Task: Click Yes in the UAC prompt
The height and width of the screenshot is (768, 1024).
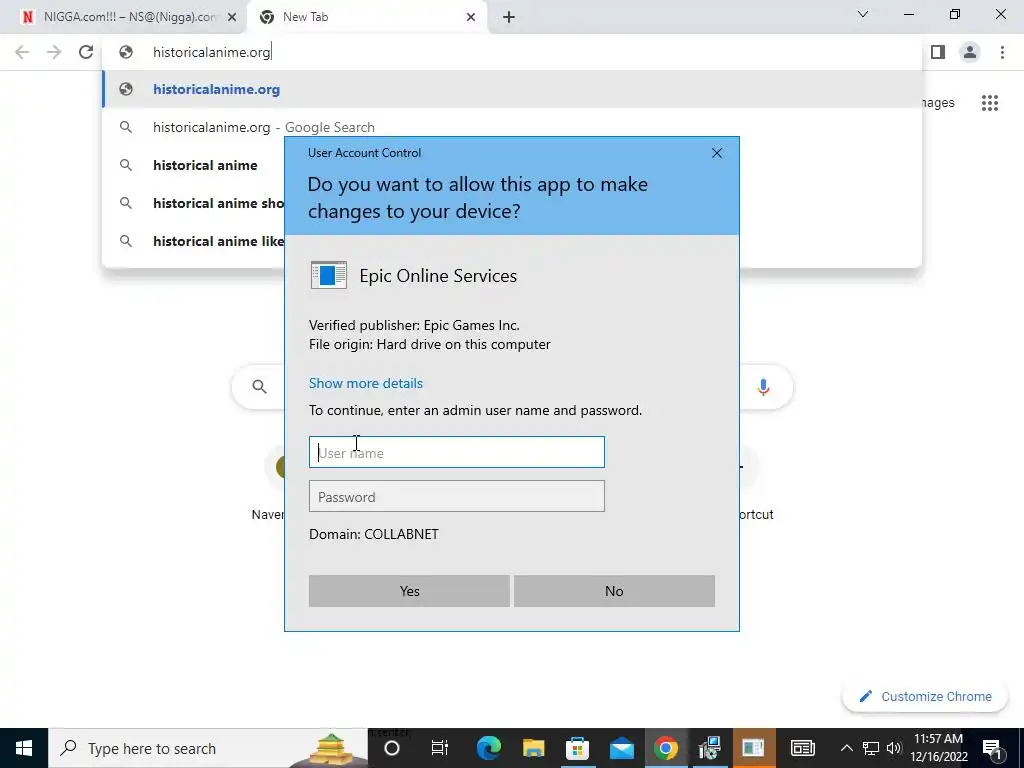Action: pyautogui.click(x=409, y=591)
